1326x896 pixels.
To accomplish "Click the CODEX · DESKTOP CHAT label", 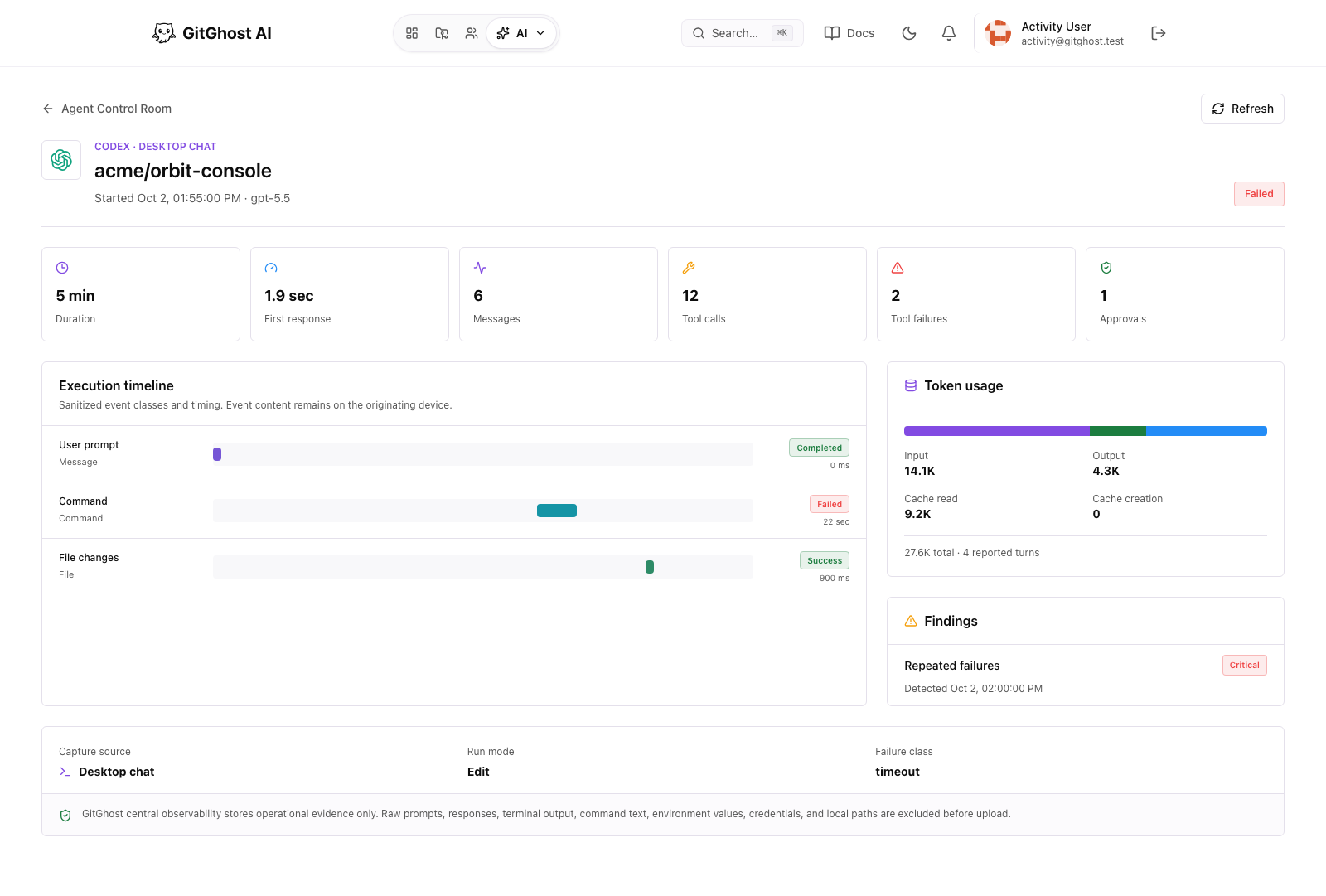I will tap(155, 147).
